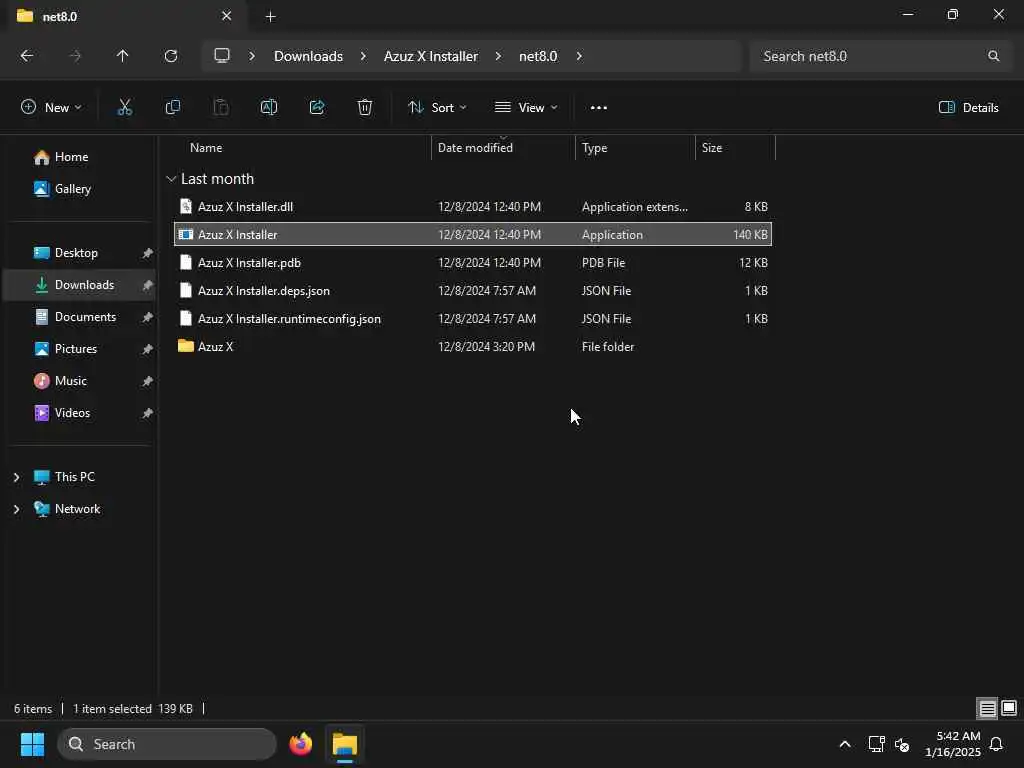Expand the Network tree node
The height and width of the screenshot is (768, 1024).
pos(16,509)
